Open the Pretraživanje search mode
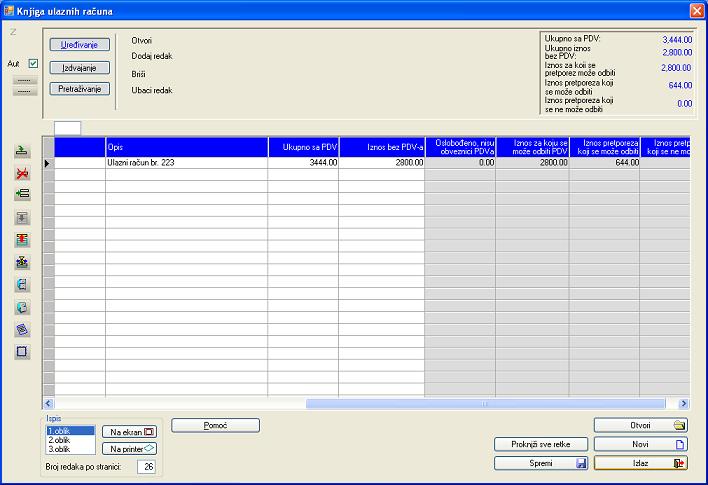This screenshot has height=485, width=708. point(77,89)
